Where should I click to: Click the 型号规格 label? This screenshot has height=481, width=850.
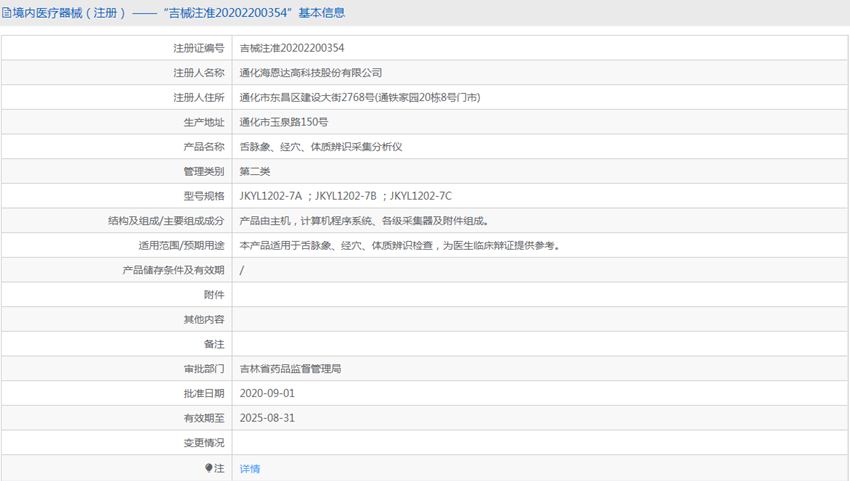click(204, 196)
